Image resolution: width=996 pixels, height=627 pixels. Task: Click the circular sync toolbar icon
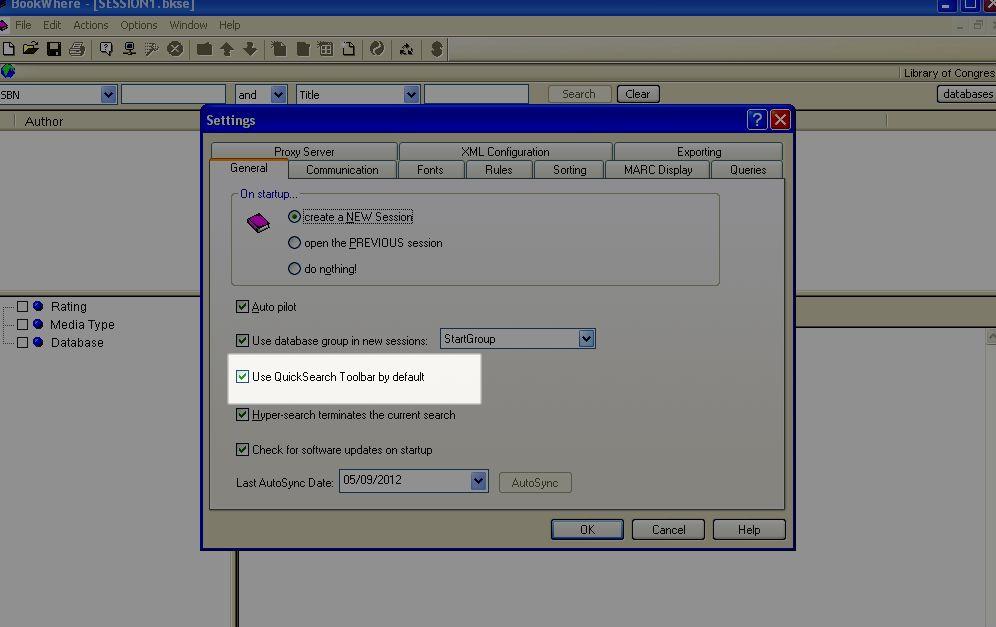tap(377, 49)
